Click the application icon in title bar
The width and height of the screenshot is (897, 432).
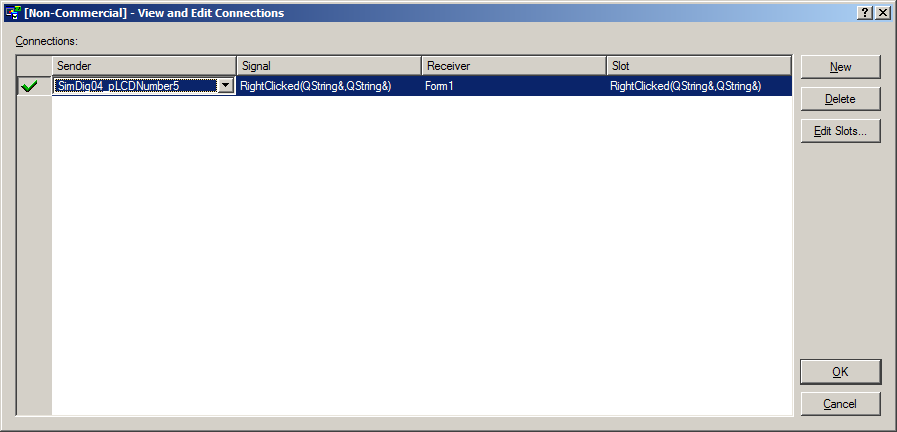[13, 13]
